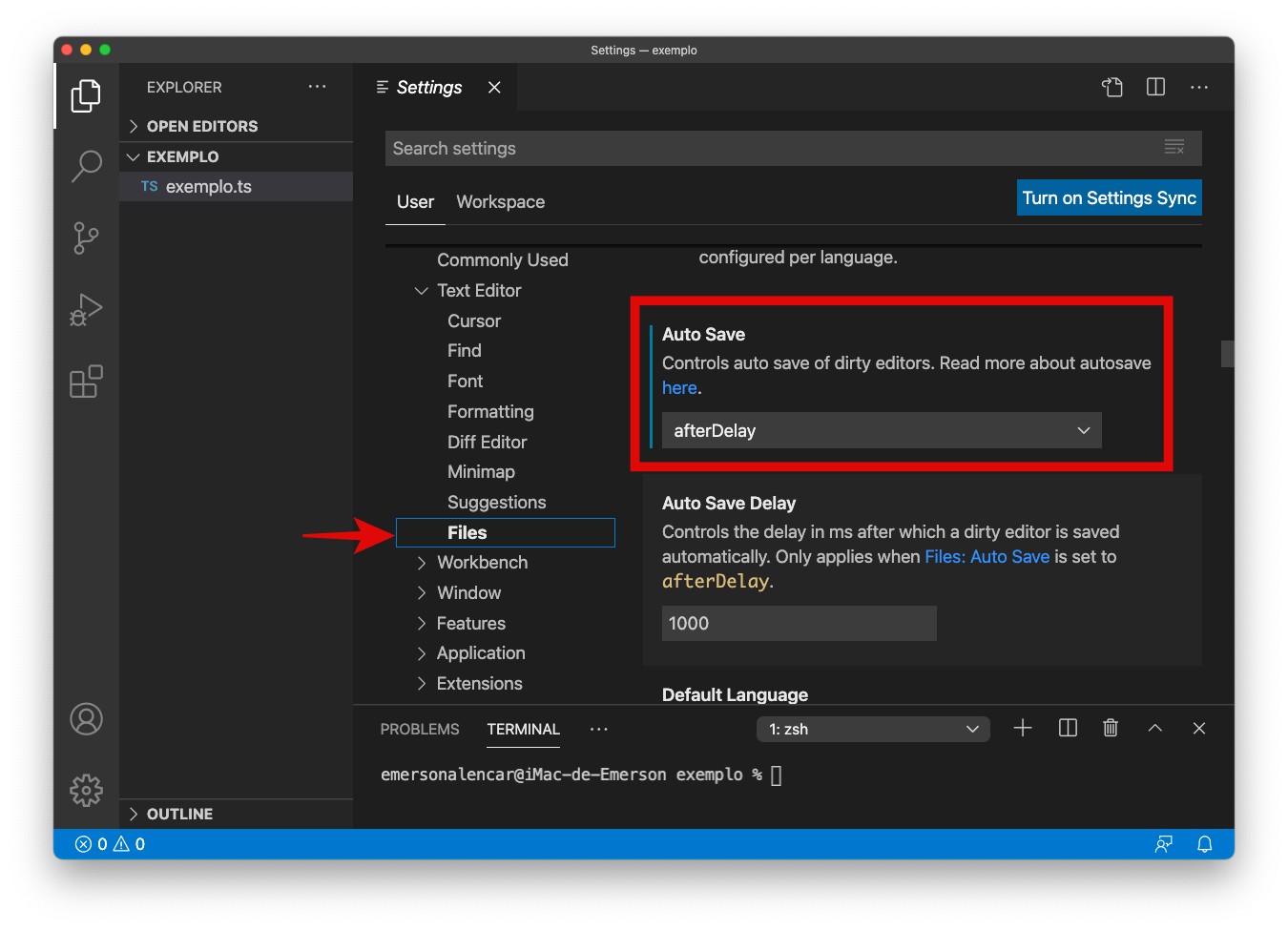Select Commonly Used settings category
Image resolution: width=1288 pixels, height=930 pixels.
pos(503,260)
